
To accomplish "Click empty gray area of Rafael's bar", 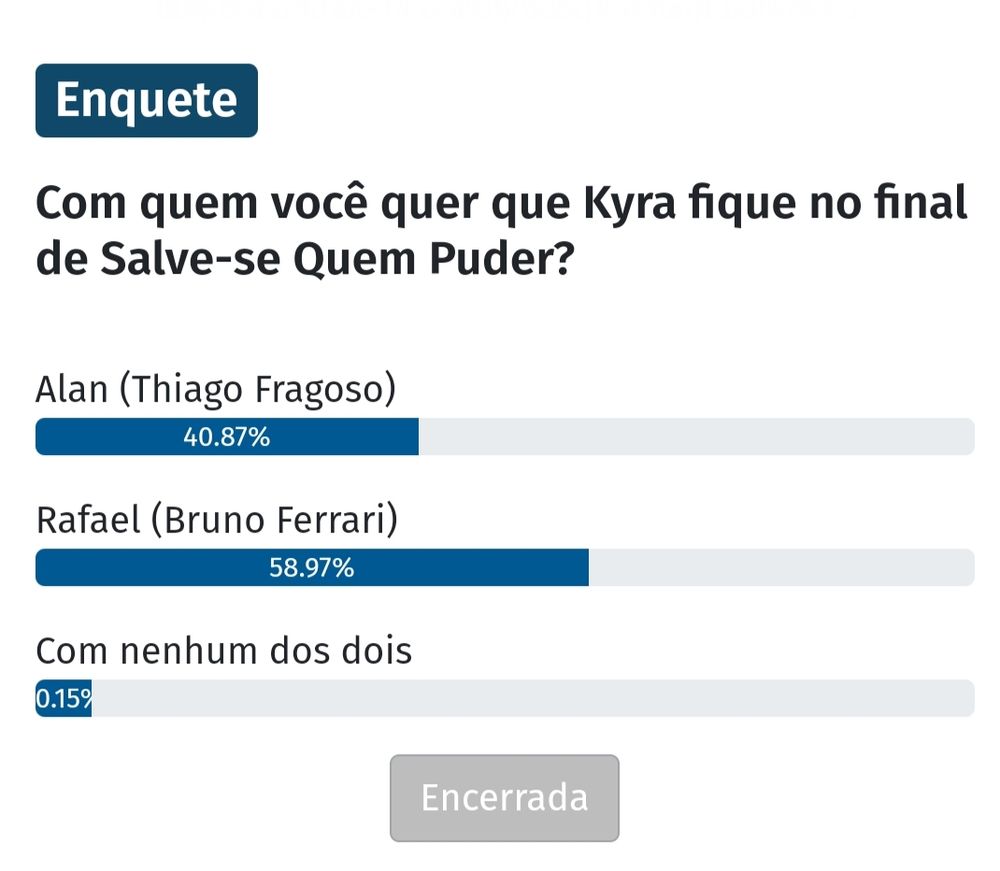I will [781, 567].
